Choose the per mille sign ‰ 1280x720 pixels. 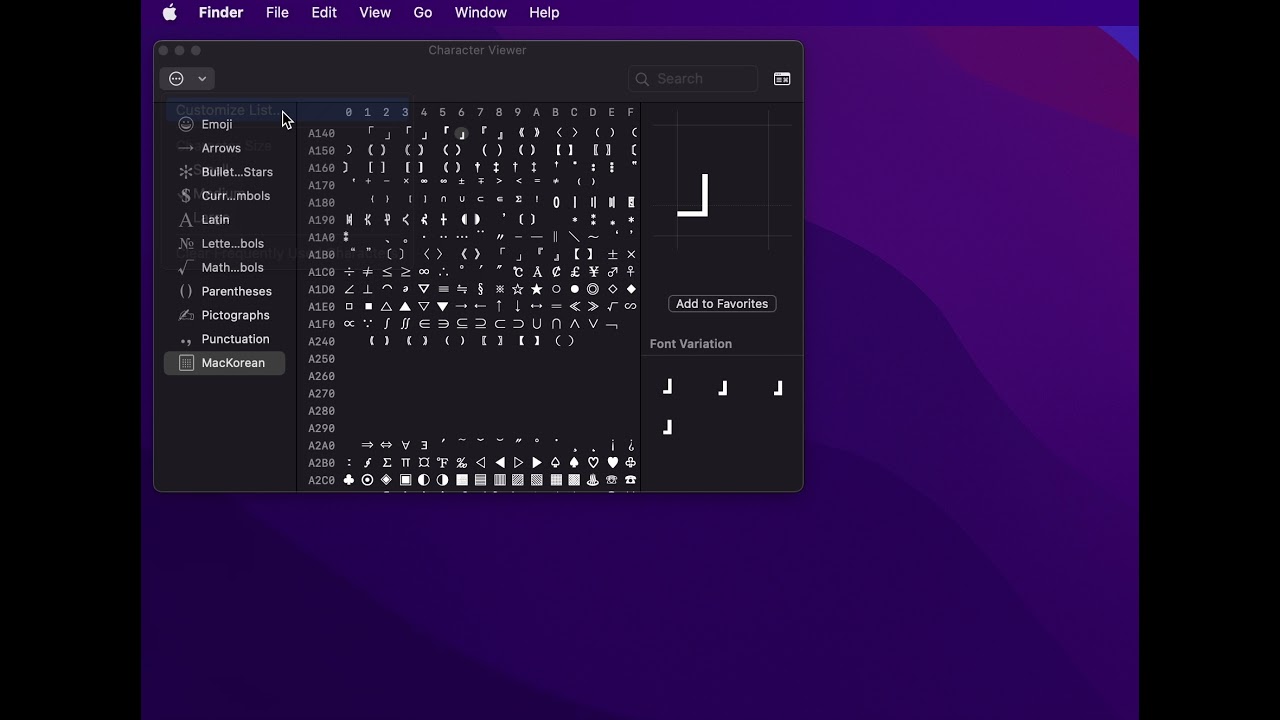[461, 463]
